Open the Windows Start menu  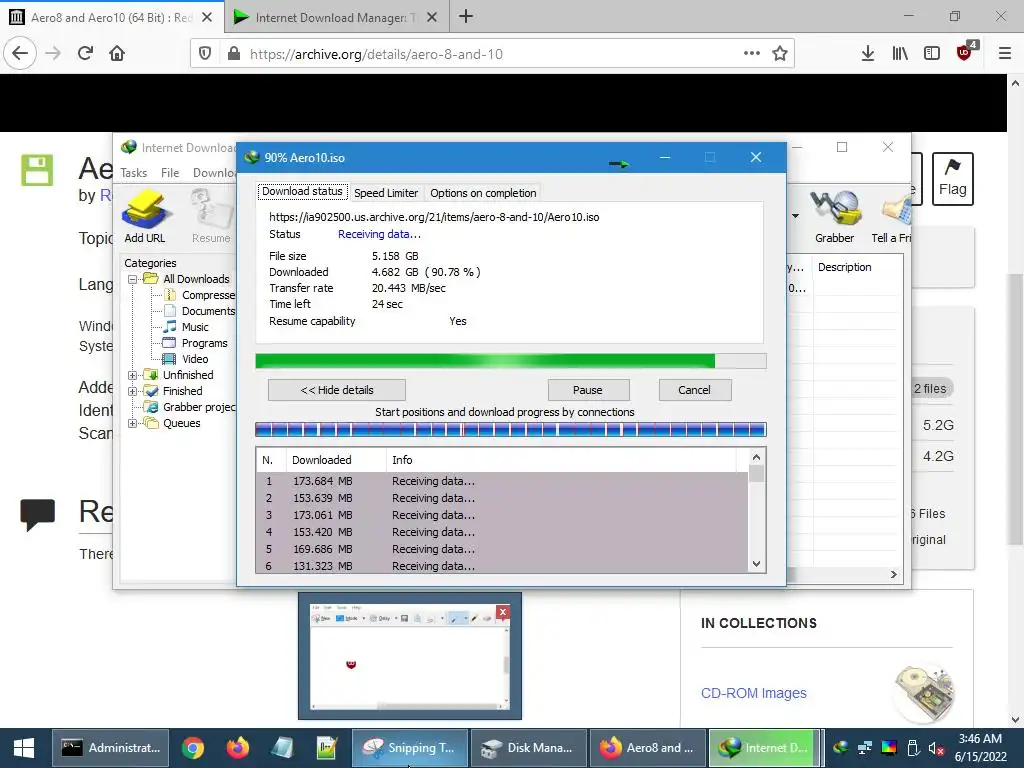24,748
